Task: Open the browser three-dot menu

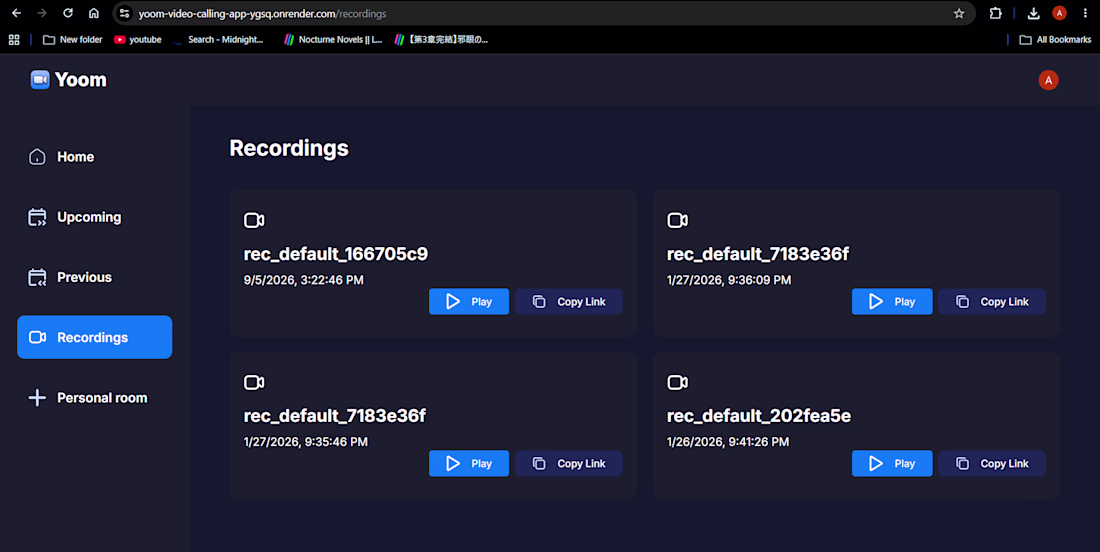Action: pos(1085,13)
